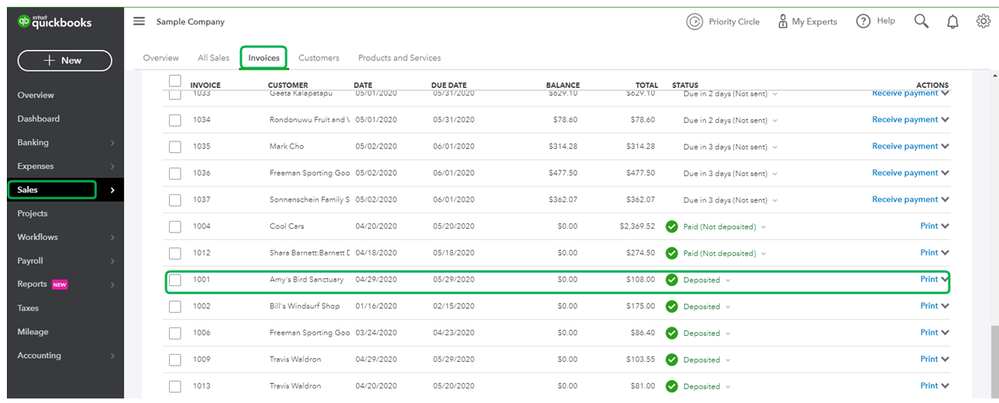Expand the Accounting sidebar submenu arrow
The width and height of the screenshot is (999, 403).
click(x=113, y=356)
